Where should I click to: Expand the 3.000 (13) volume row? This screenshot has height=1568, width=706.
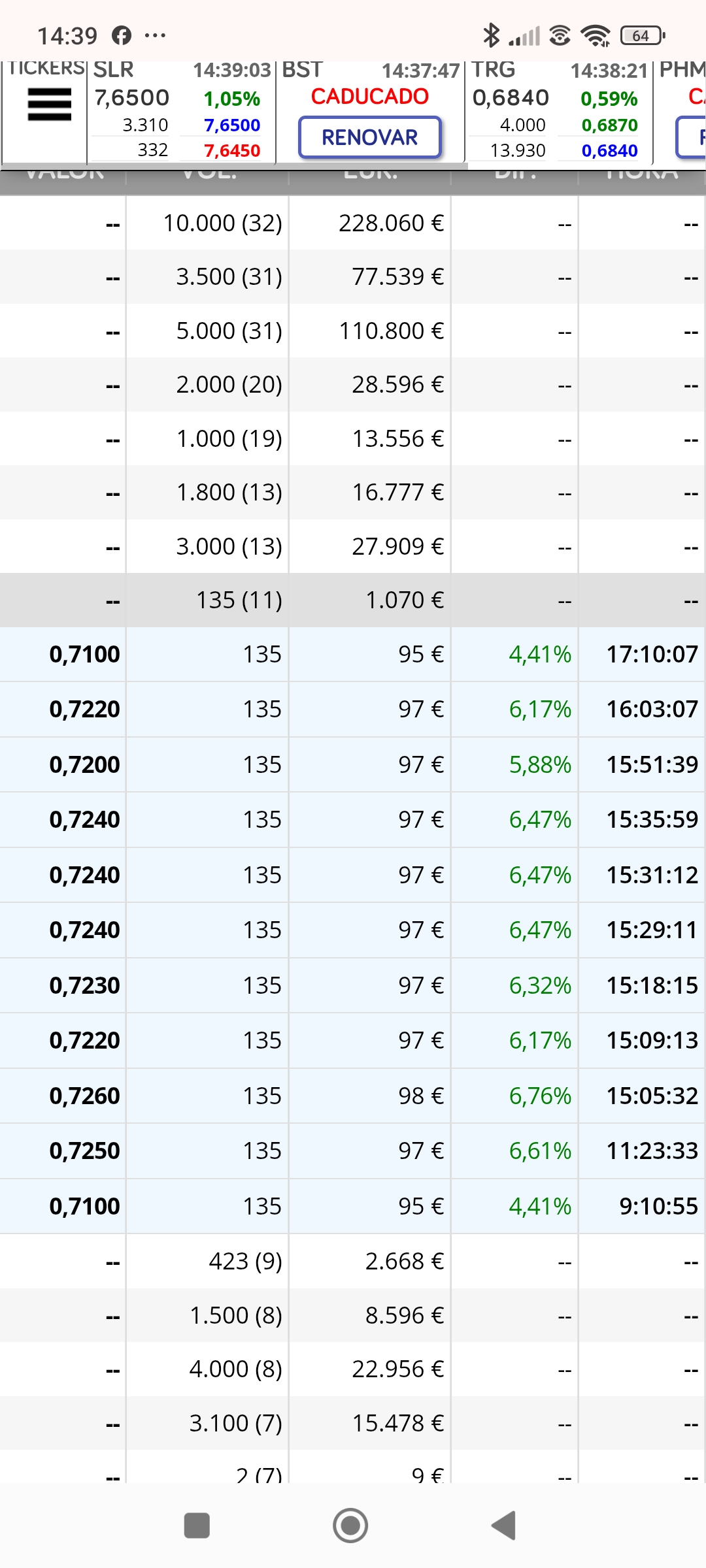353,547
